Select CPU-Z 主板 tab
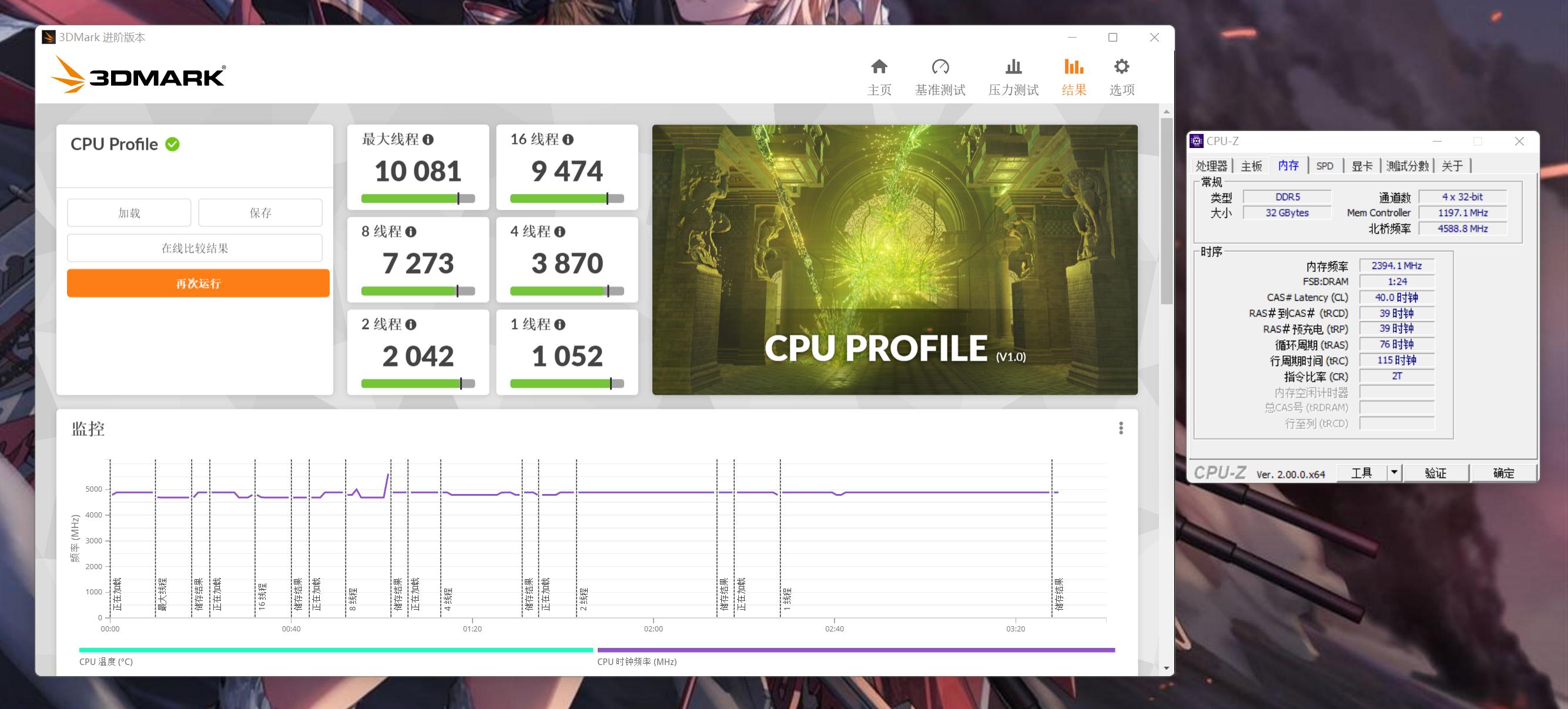The width and height of the screenshot is (1568, 709). 1251,166
